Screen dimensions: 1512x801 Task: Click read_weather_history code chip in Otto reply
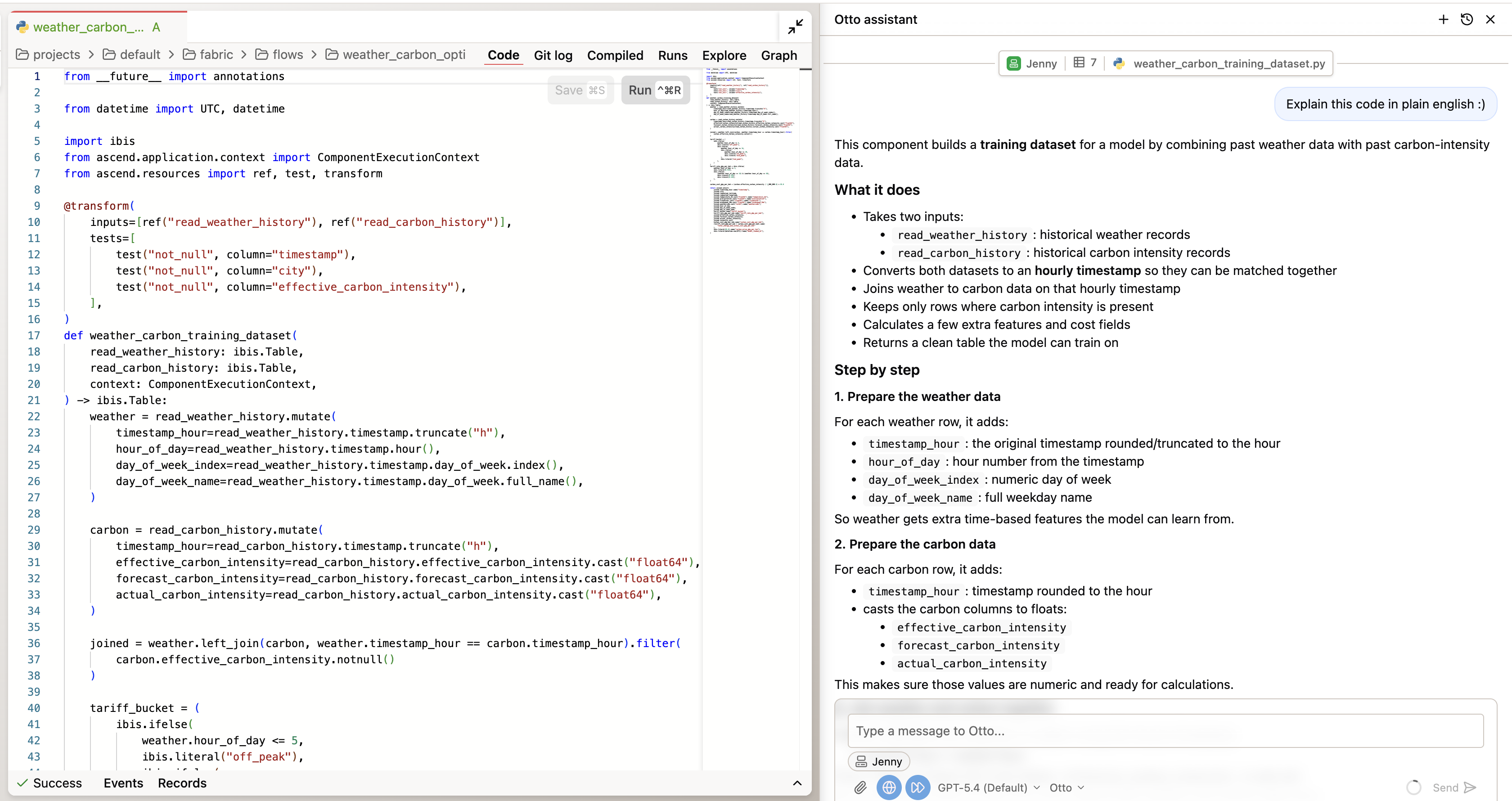click(962, 235)
